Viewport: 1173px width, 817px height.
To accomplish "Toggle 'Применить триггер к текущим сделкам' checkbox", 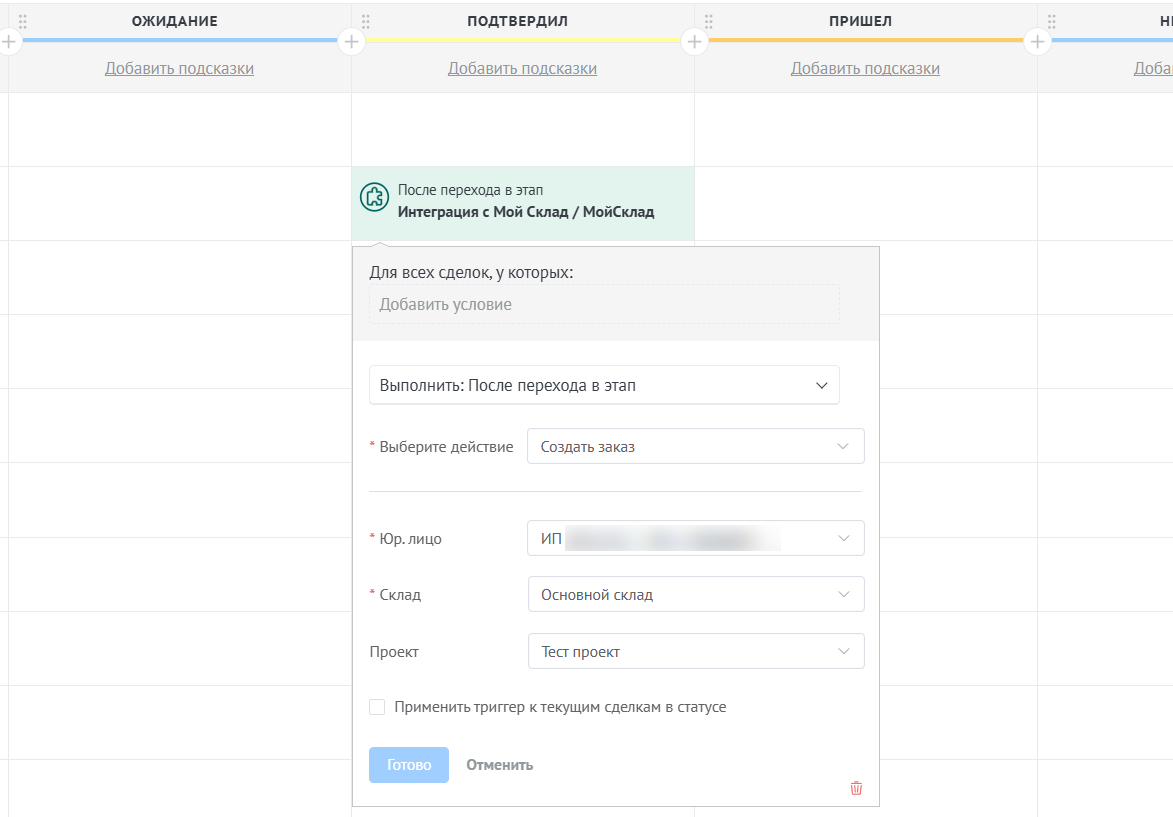I will (377, 707).
